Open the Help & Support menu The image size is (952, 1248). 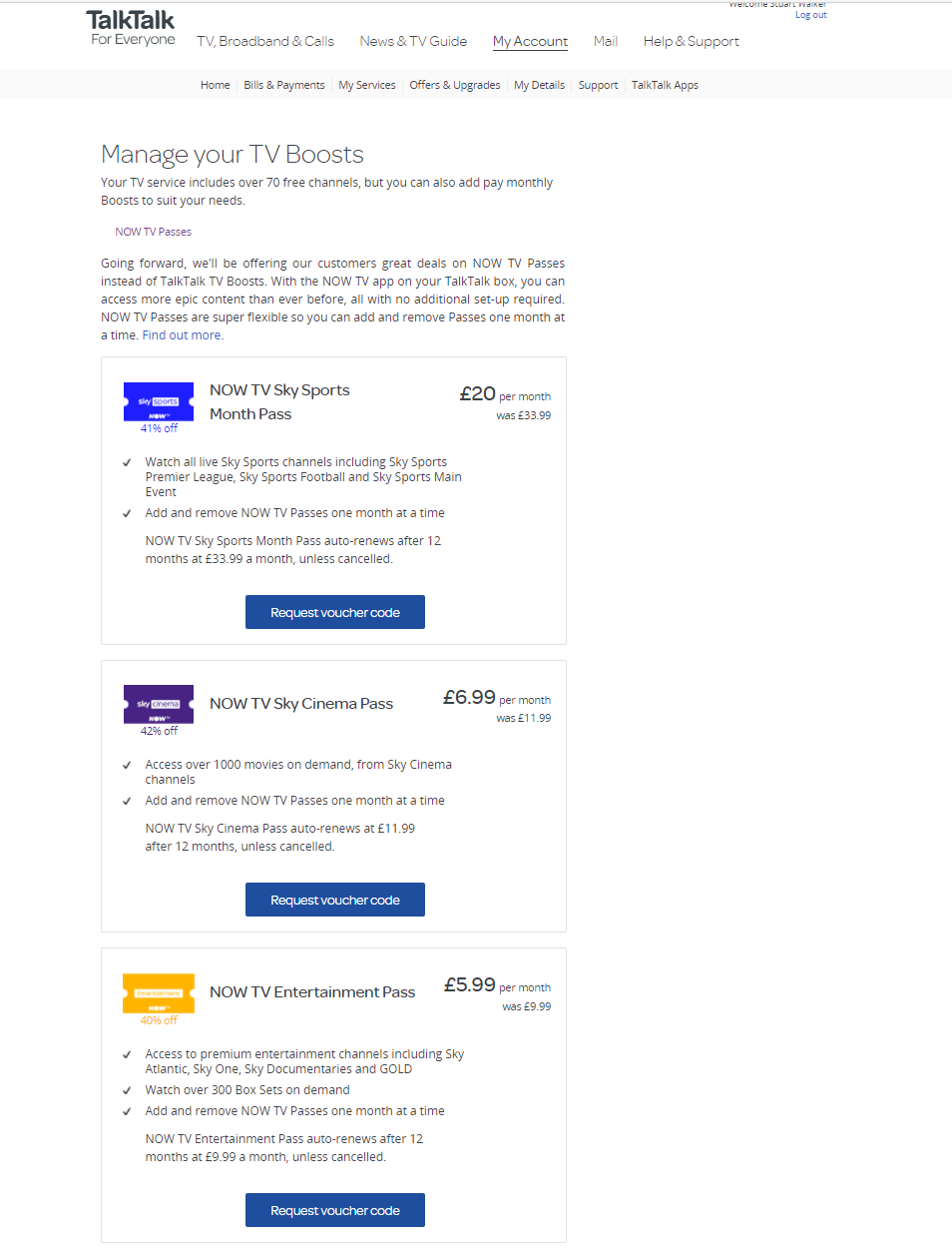[691, 41]
